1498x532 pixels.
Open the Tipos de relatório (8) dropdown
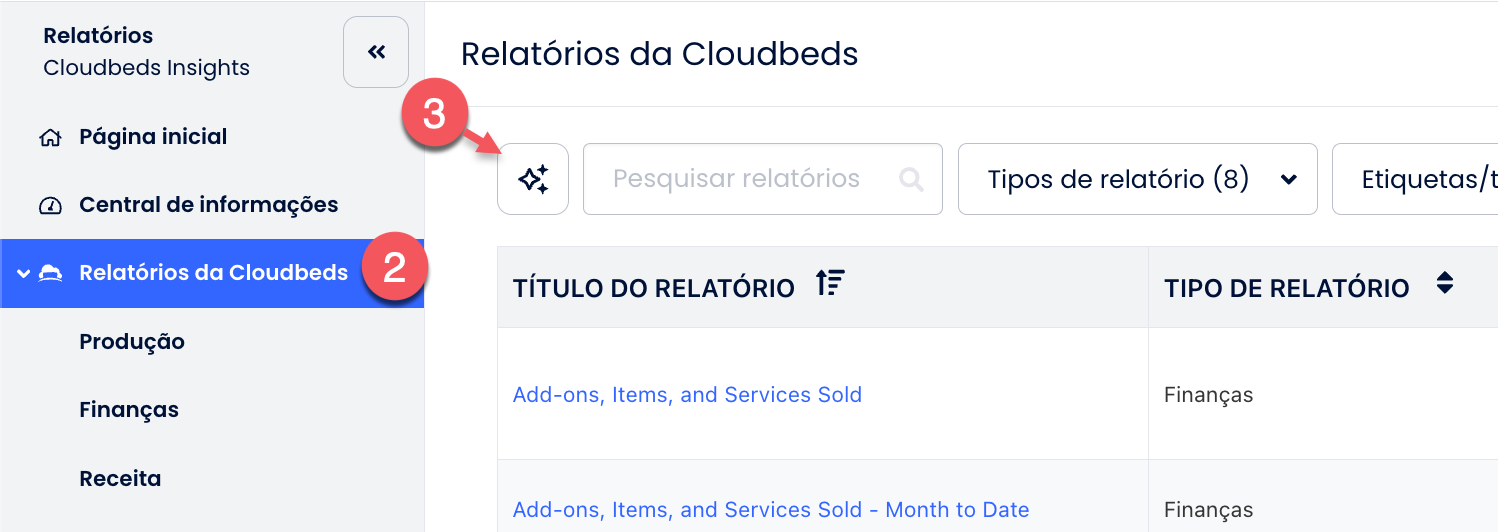click(x=1138, y=179)
